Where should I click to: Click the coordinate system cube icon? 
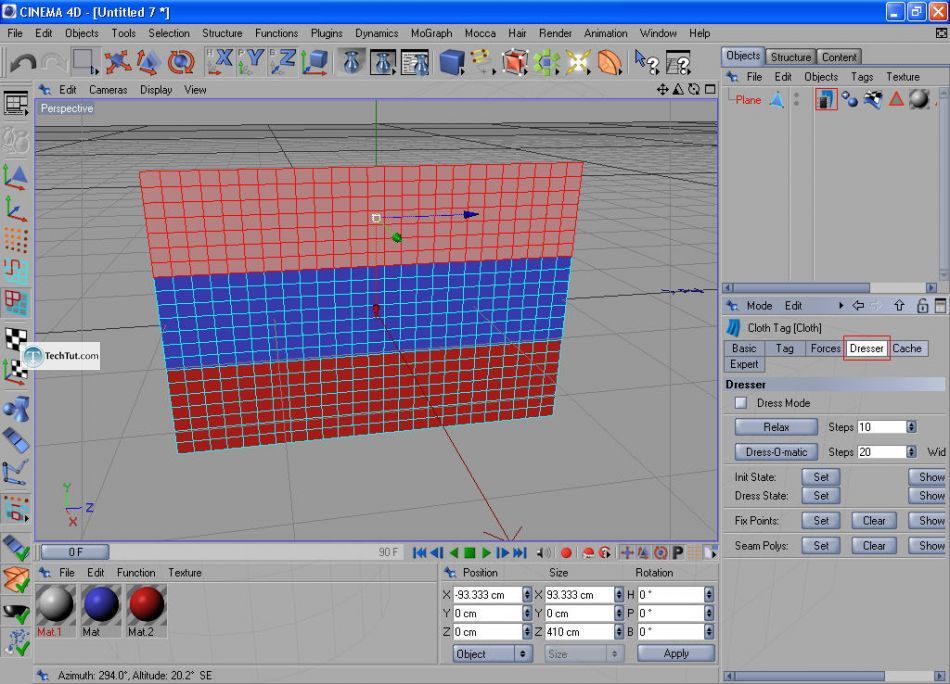(314, 62)
